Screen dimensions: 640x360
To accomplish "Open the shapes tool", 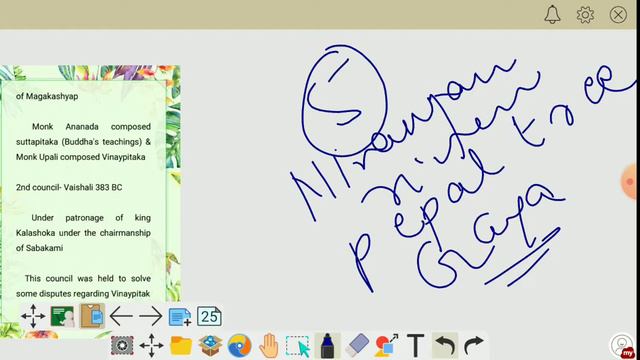I will [x=386, y=345].
